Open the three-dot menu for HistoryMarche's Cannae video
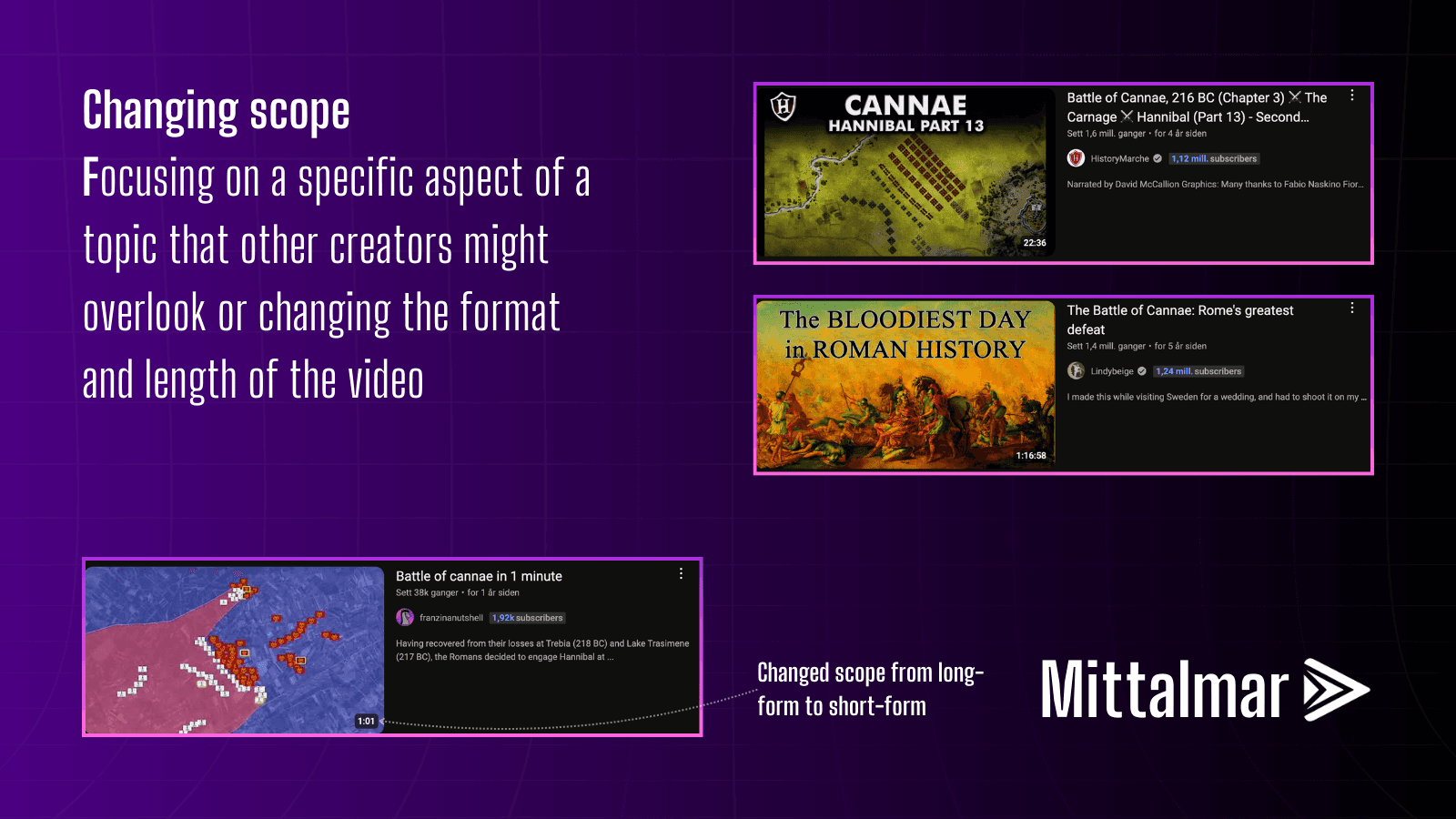1456x819 pixels. [1352, 96]
